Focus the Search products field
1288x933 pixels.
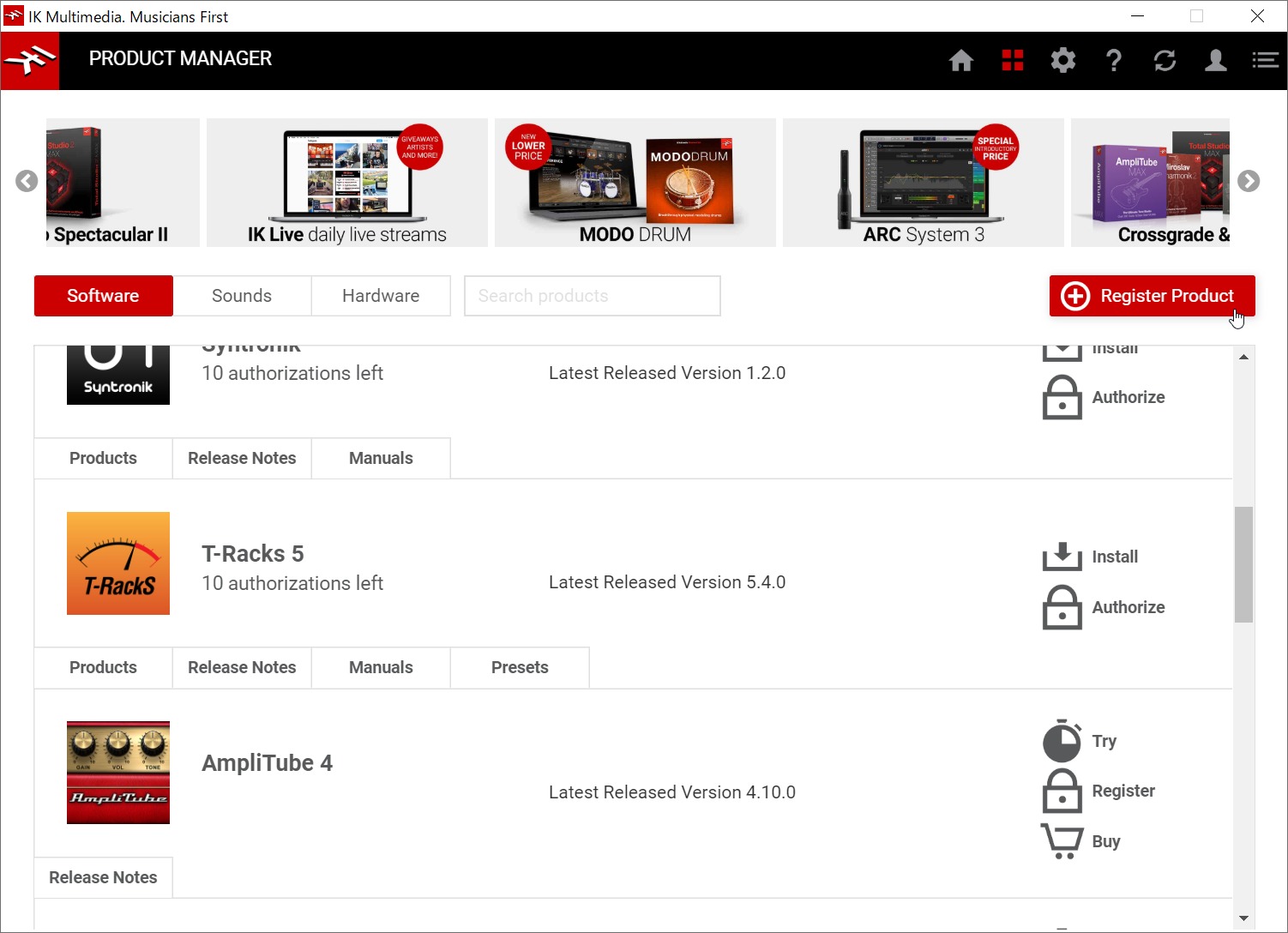[x=593, y=296]
